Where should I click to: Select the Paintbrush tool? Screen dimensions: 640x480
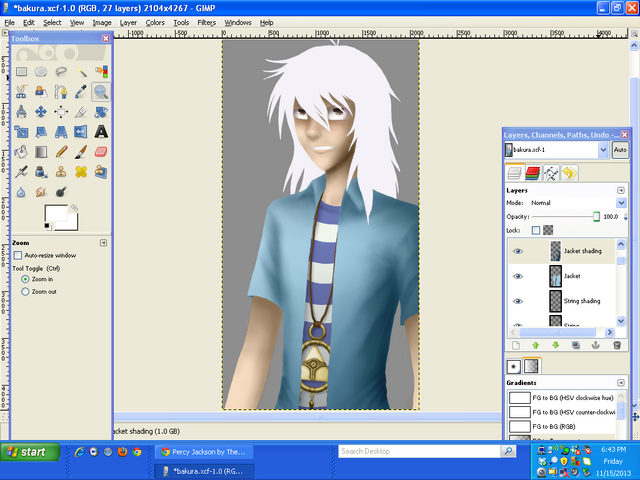[x=81, y=152]
